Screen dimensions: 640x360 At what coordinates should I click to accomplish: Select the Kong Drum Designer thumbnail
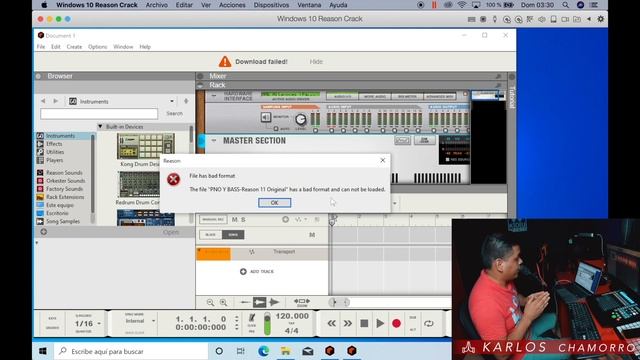pos(146,146)
